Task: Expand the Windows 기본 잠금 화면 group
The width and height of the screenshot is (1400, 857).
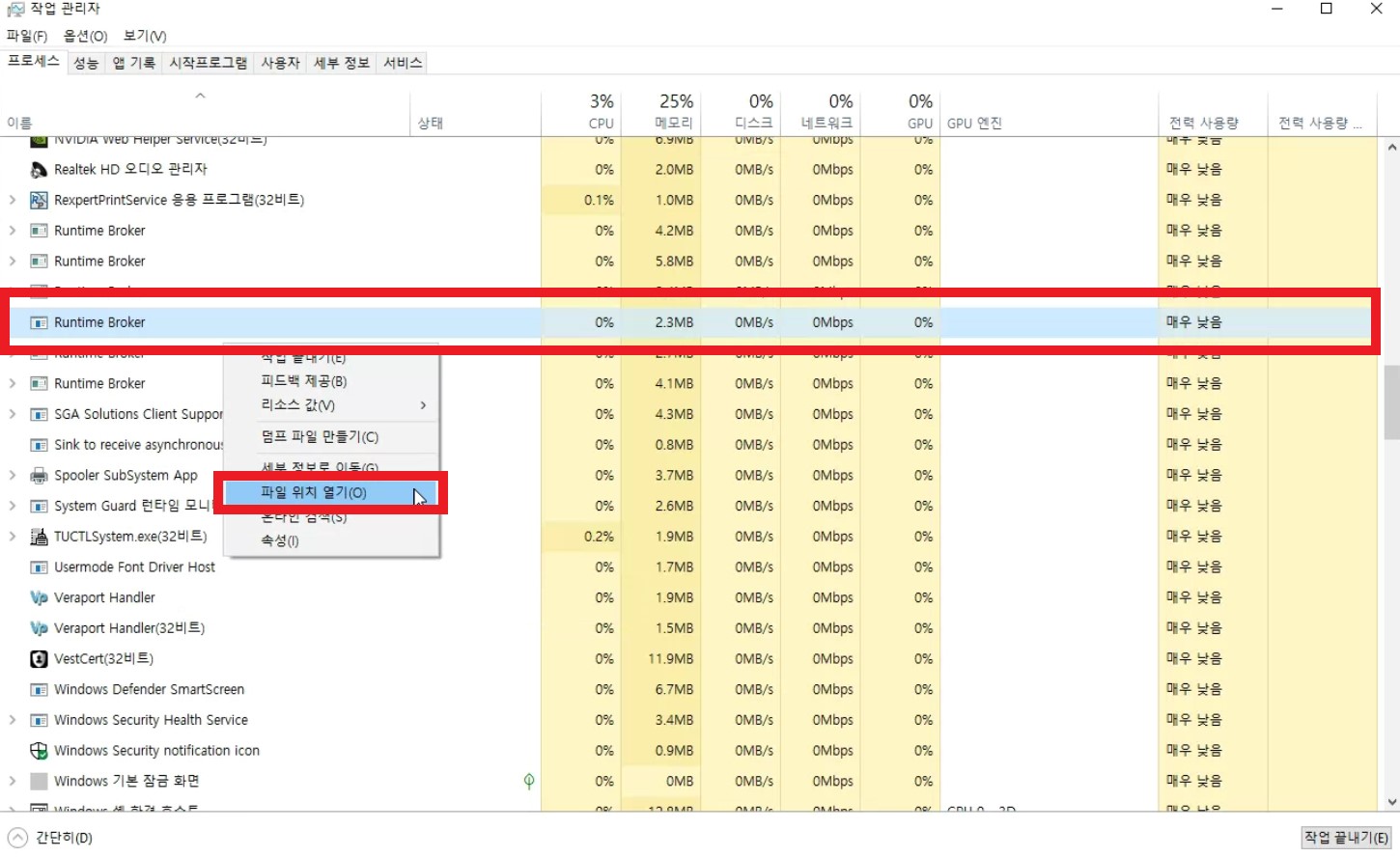Action: 13,781
